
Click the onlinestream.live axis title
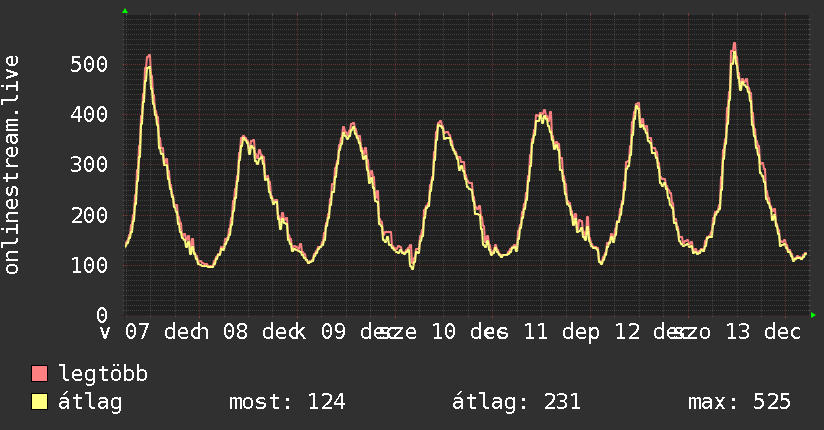(12, 165)
